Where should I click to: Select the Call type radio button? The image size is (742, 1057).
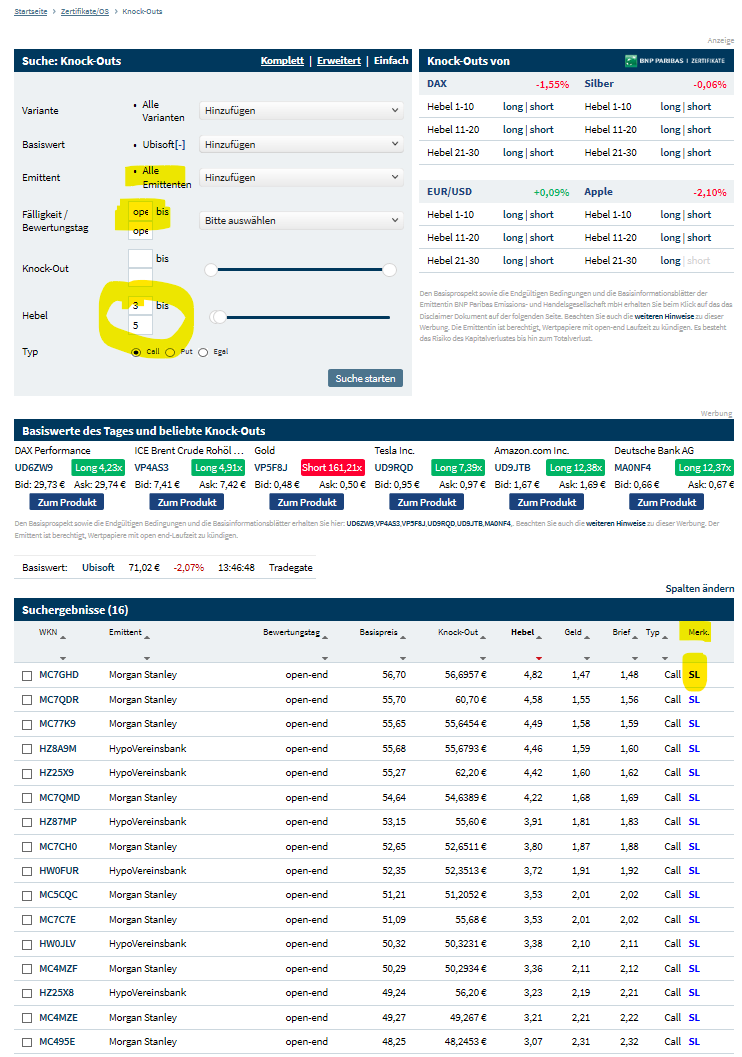coord(136,353)
